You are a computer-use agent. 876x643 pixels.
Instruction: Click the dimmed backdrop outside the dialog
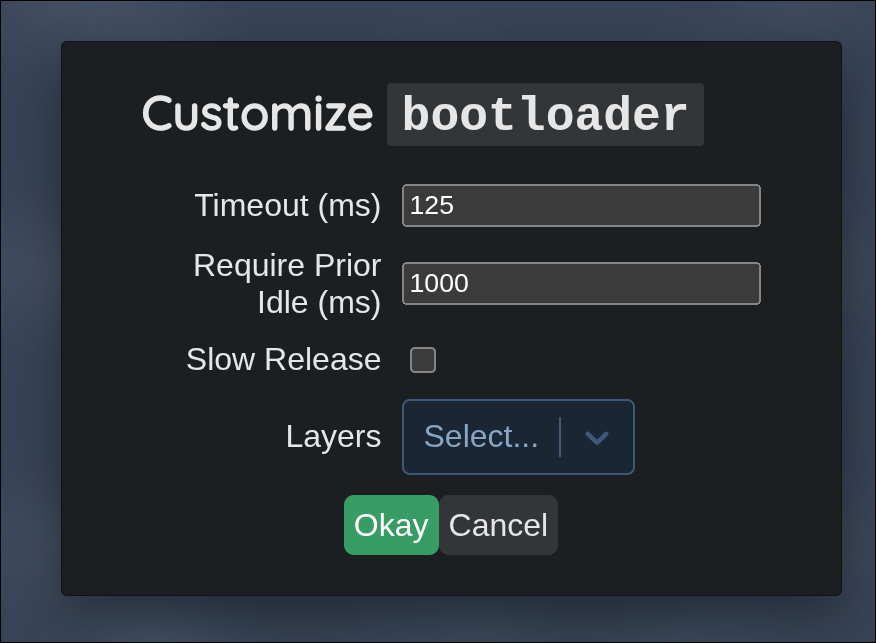[x=30, y=320]
